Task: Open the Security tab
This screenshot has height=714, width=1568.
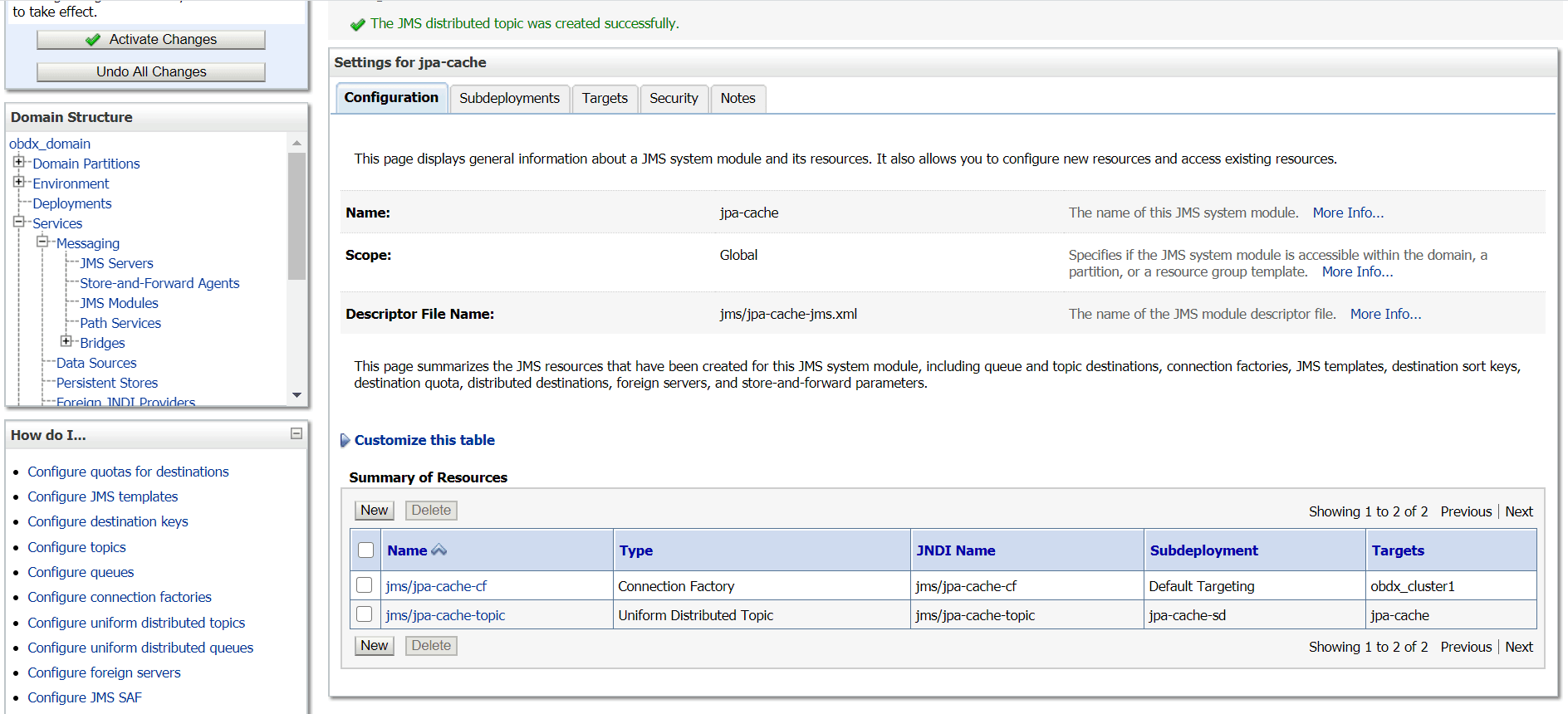Action: tap(674, 98)
